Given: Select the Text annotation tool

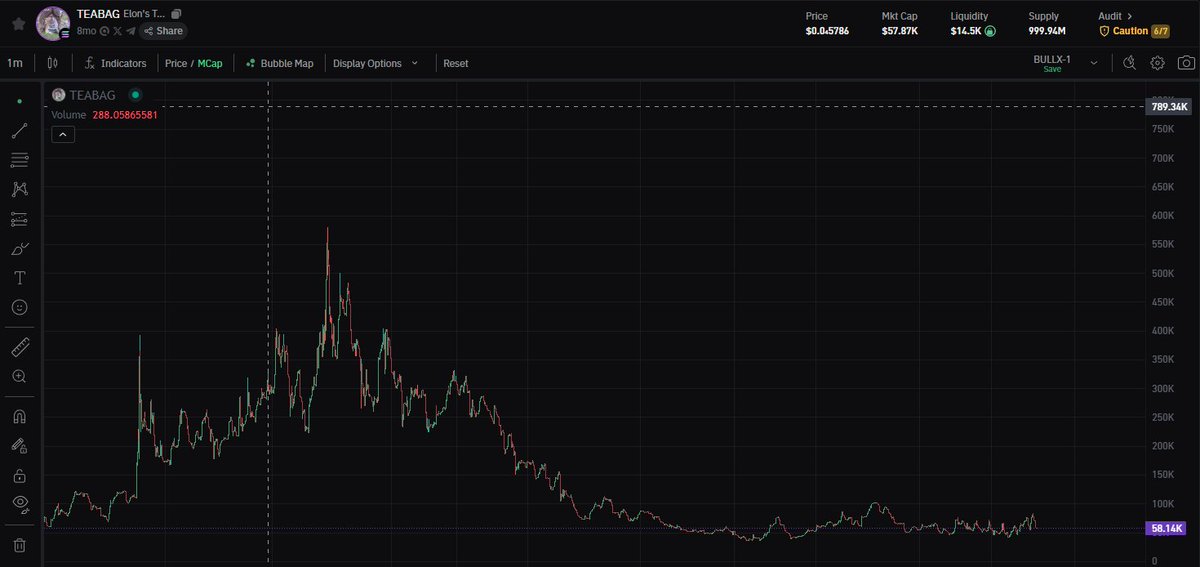Looking at the screenshot, I should coord(20,277).
